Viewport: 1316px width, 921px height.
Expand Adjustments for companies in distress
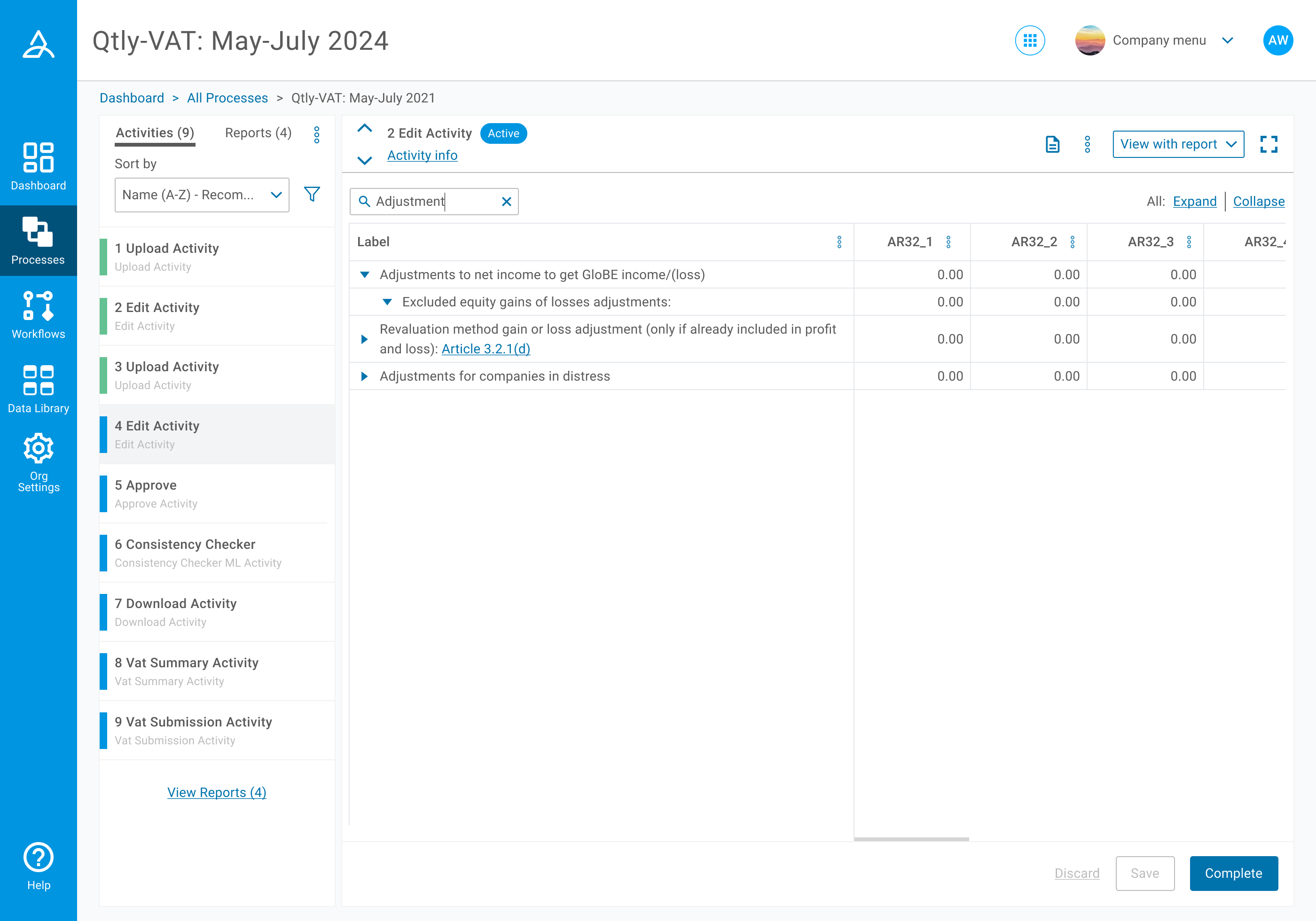tap(365, 376)
